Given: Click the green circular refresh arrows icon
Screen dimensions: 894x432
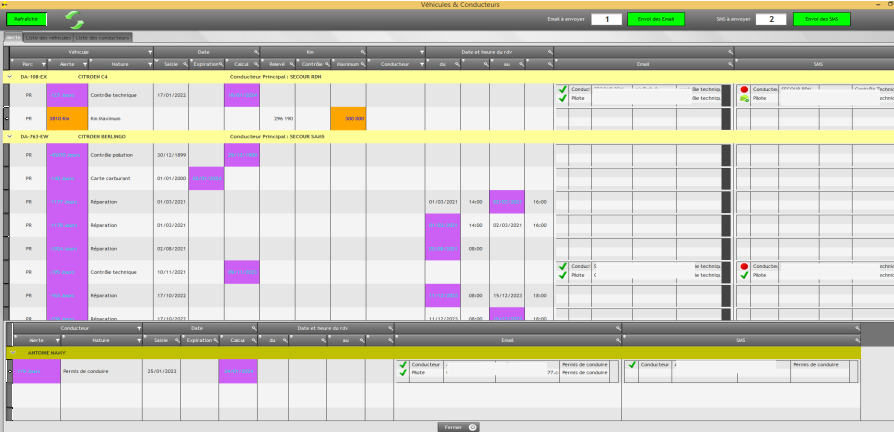Looking at the screenshot, I should (x=75, y=19).
